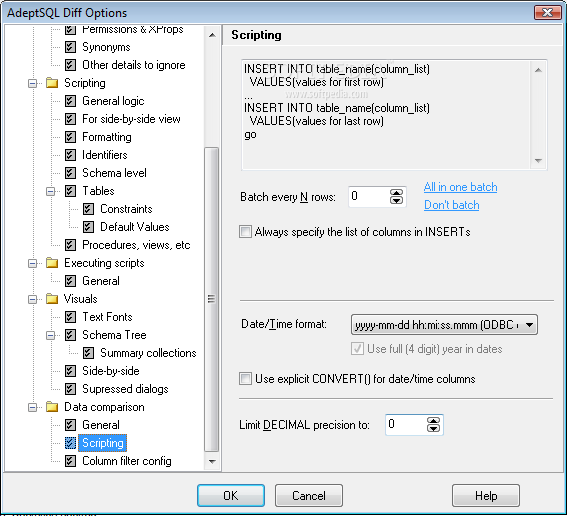Screen dimensions: 567x516
Task: Open the Text Fonts options page
Action: click(x=107, y=317)
